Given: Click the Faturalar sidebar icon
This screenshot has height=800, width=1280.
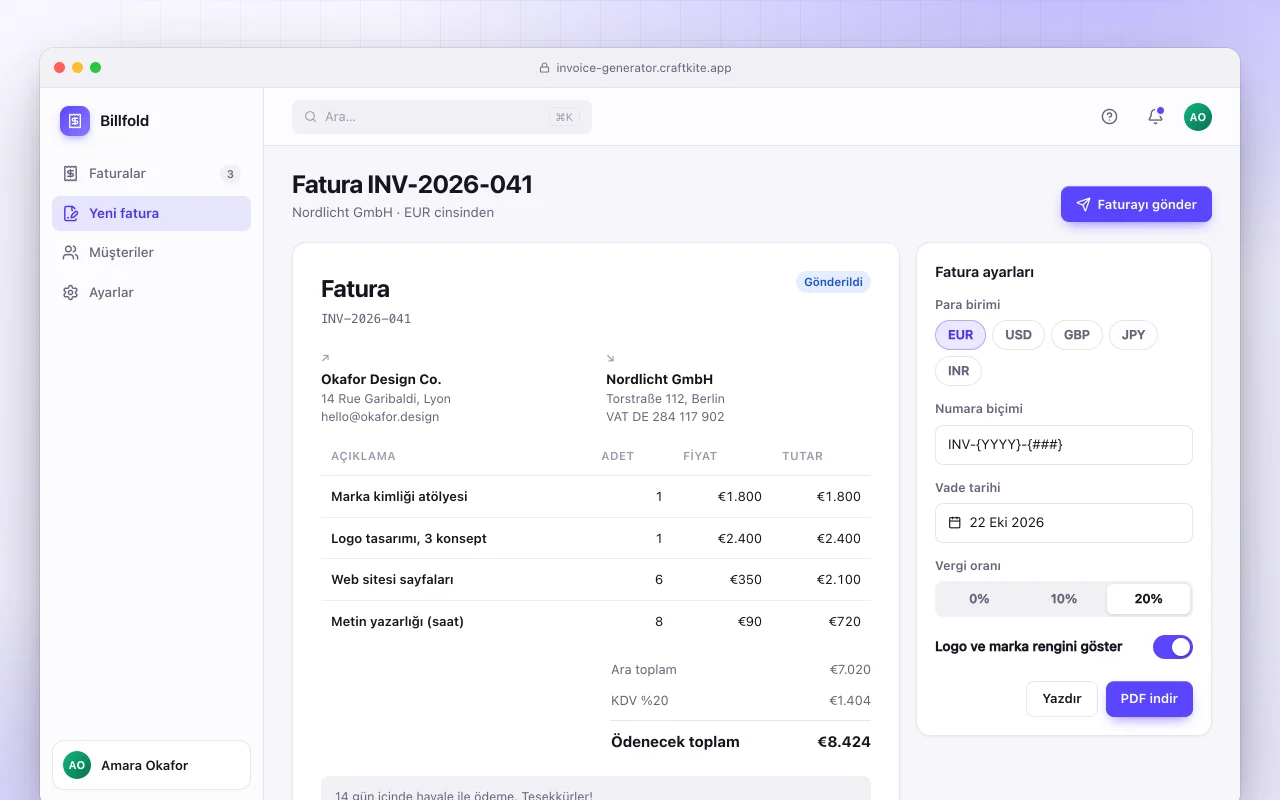Looking at the screenshot, I should 70,174.
